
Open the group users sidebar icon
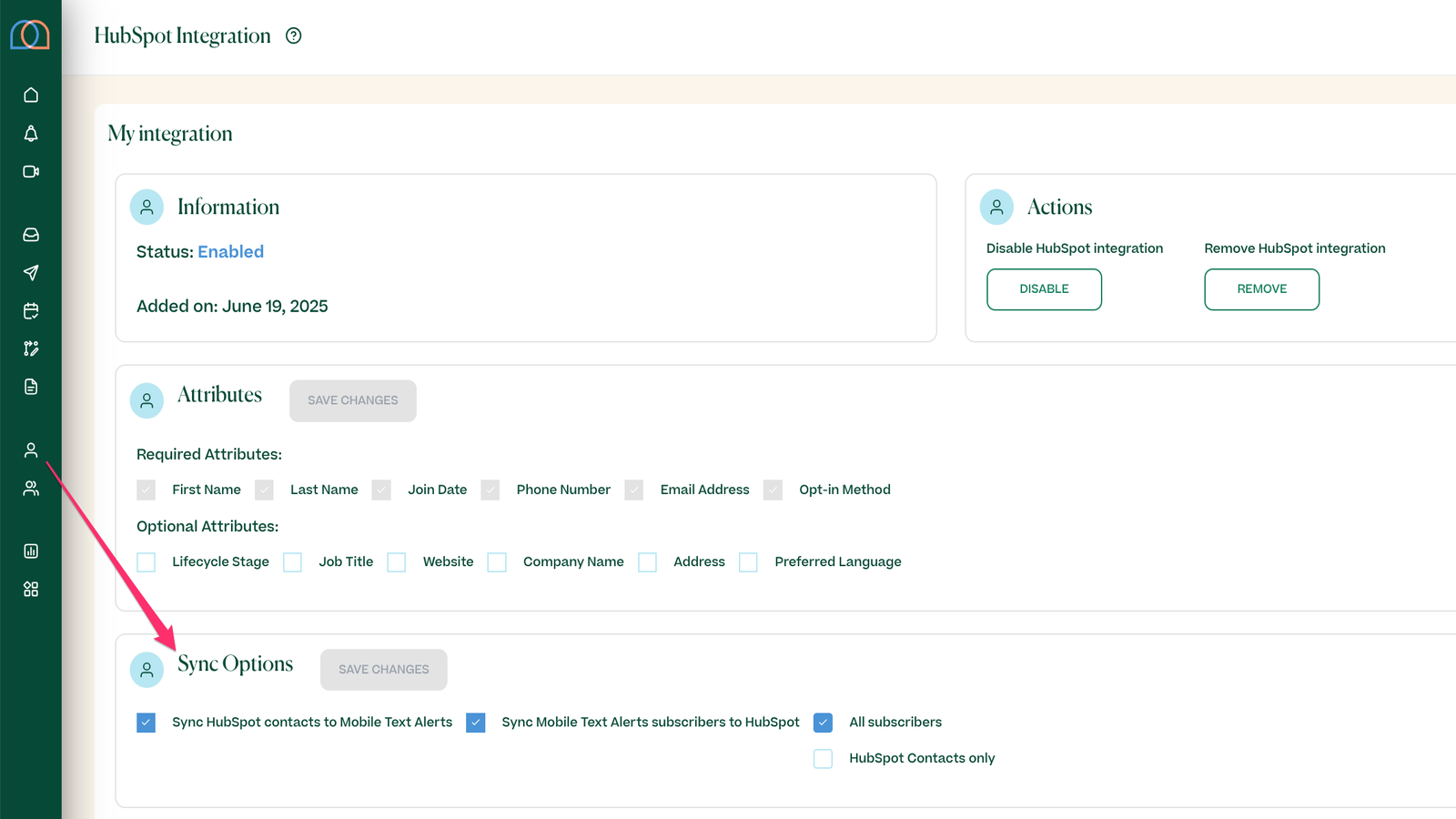click(x=31, y=489)
